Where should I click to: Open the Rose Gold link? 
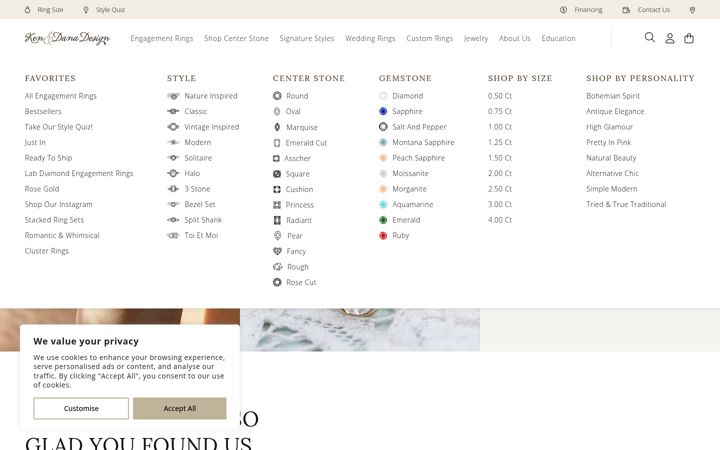[x=42, y=189]
